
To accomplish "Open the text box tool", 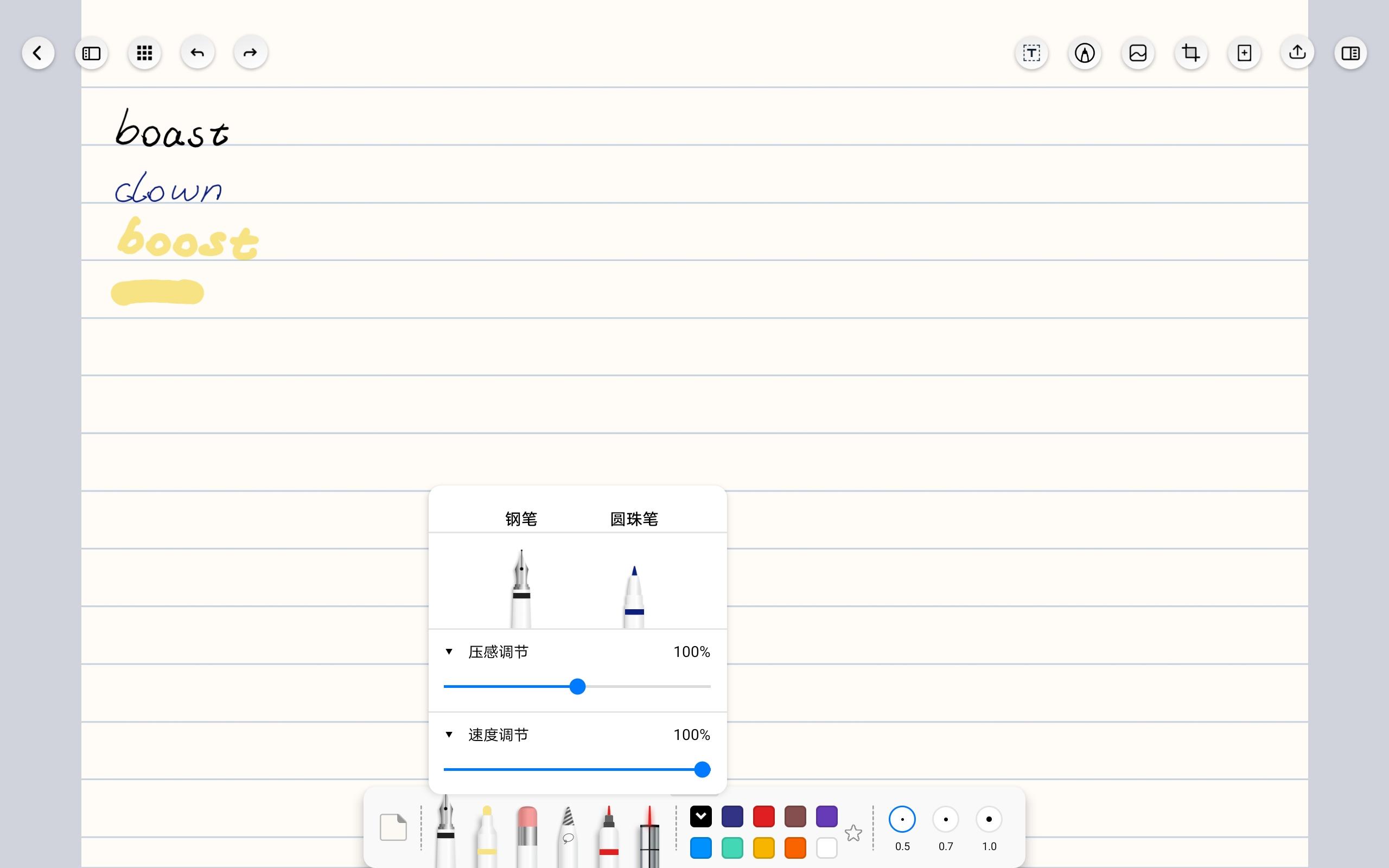I will [1030, 52].
